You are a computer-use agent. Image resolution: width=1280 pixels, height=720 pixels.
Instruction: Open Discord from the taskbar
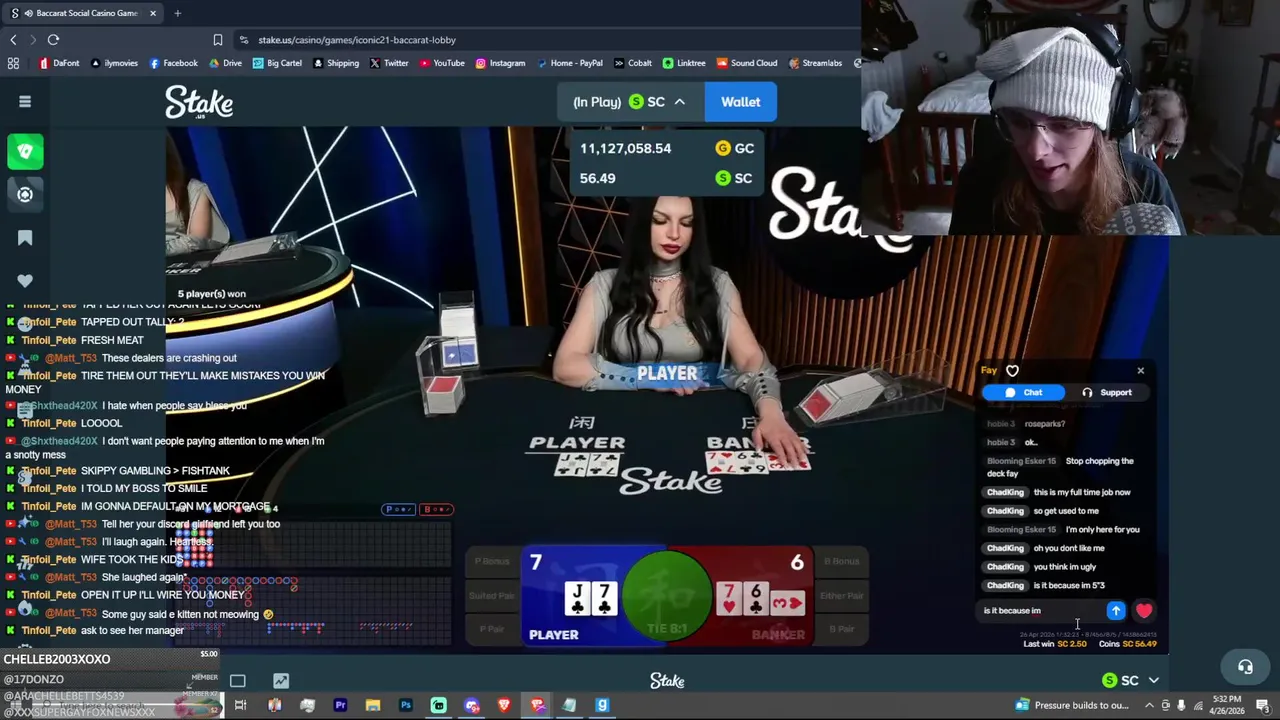tap(471, 706)
